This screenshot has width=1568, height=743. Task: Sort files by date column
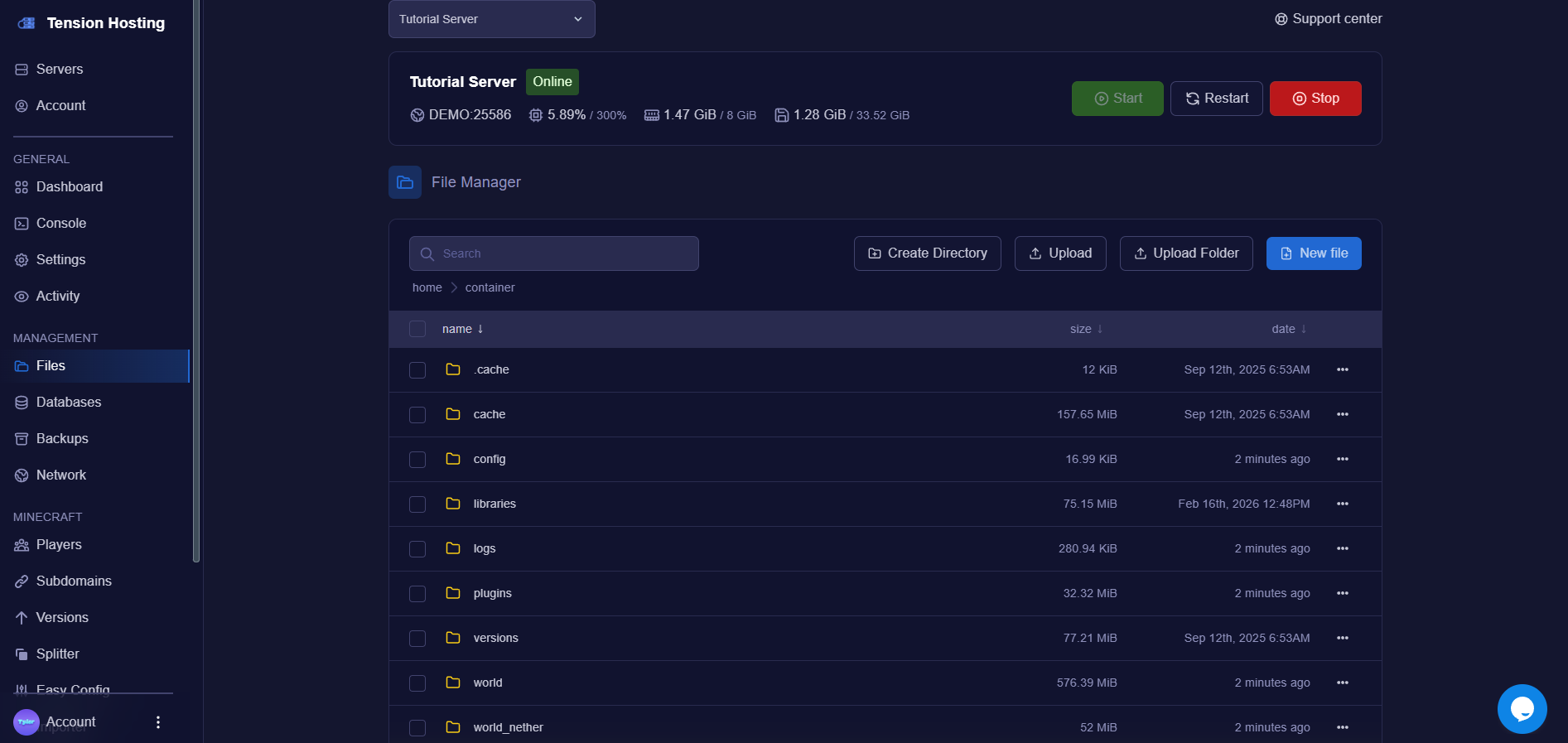point(1289,330)
